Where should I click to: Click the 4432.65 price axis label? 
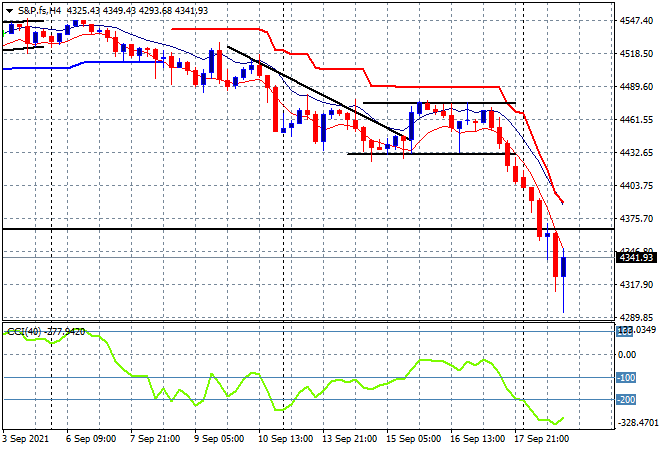coord(636,152)
